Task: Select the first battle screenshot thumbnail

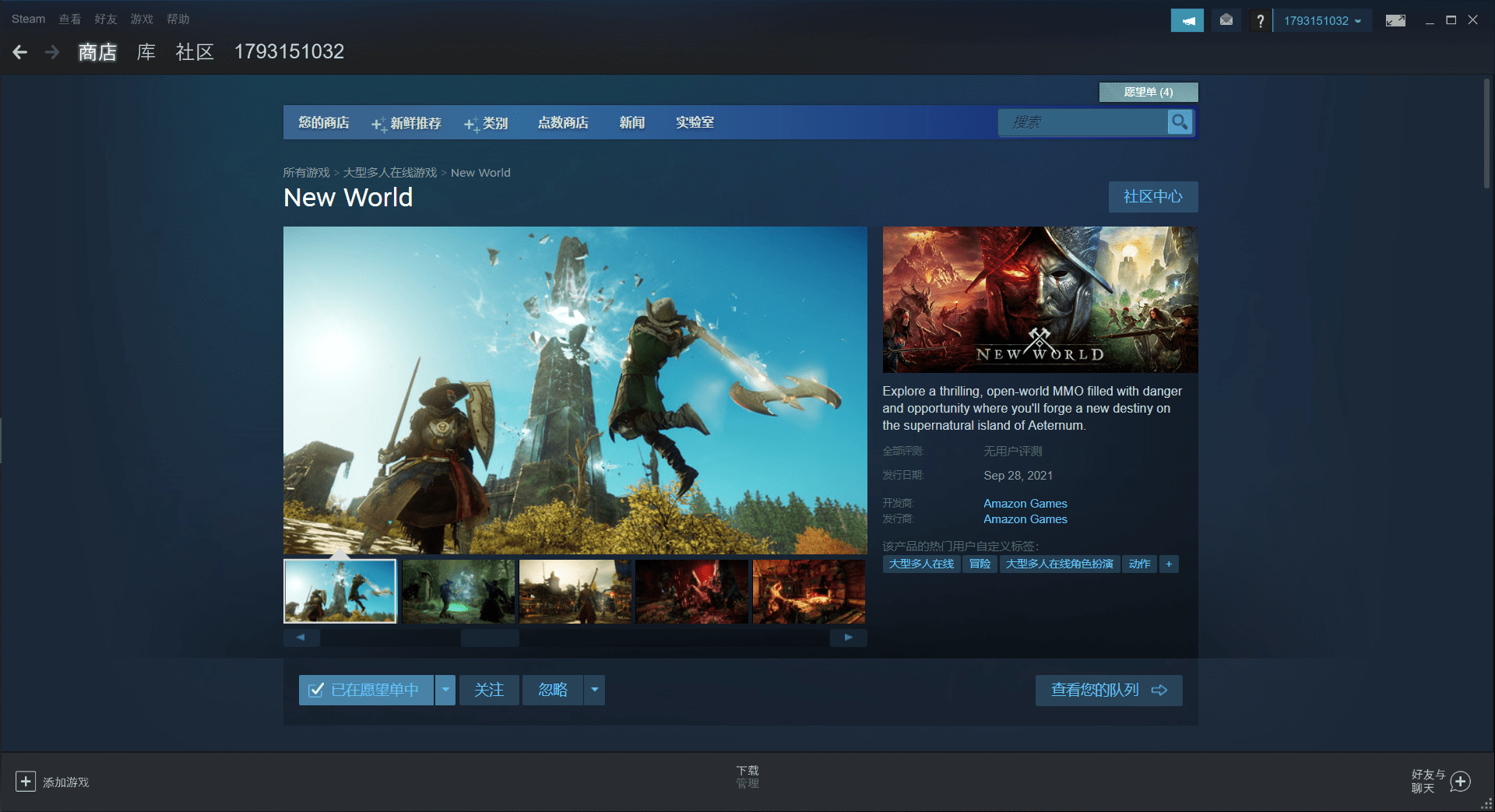Action: click(340, 591)
